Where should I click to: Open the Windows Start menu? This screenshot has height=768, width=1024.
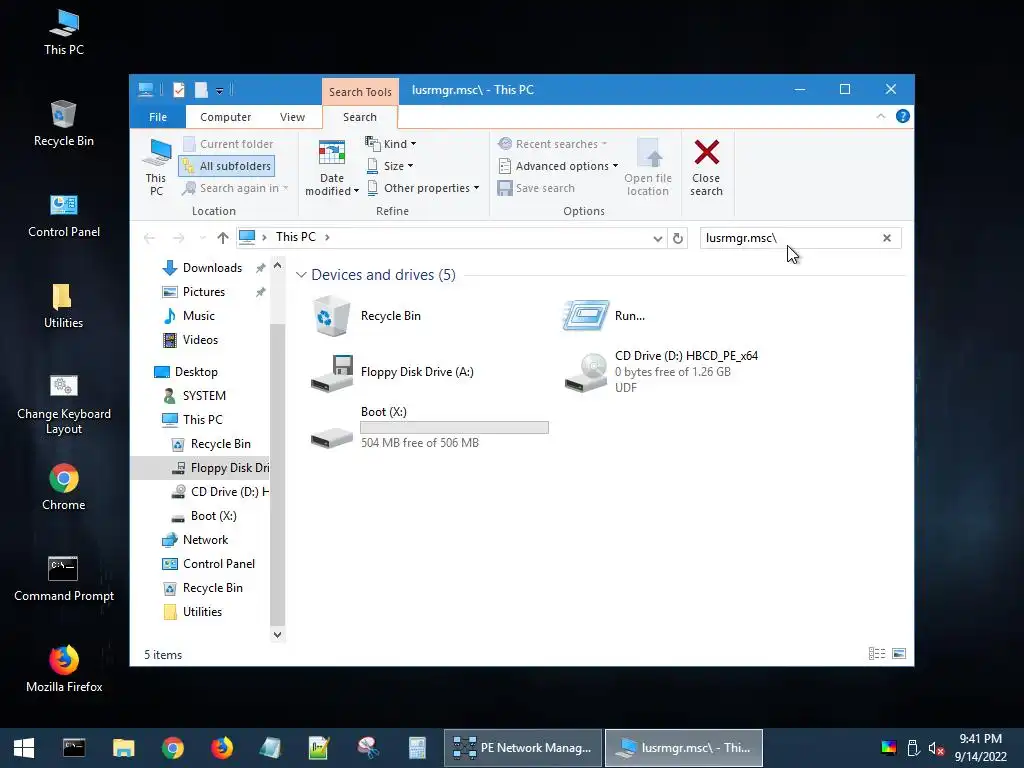pos(24,748)
